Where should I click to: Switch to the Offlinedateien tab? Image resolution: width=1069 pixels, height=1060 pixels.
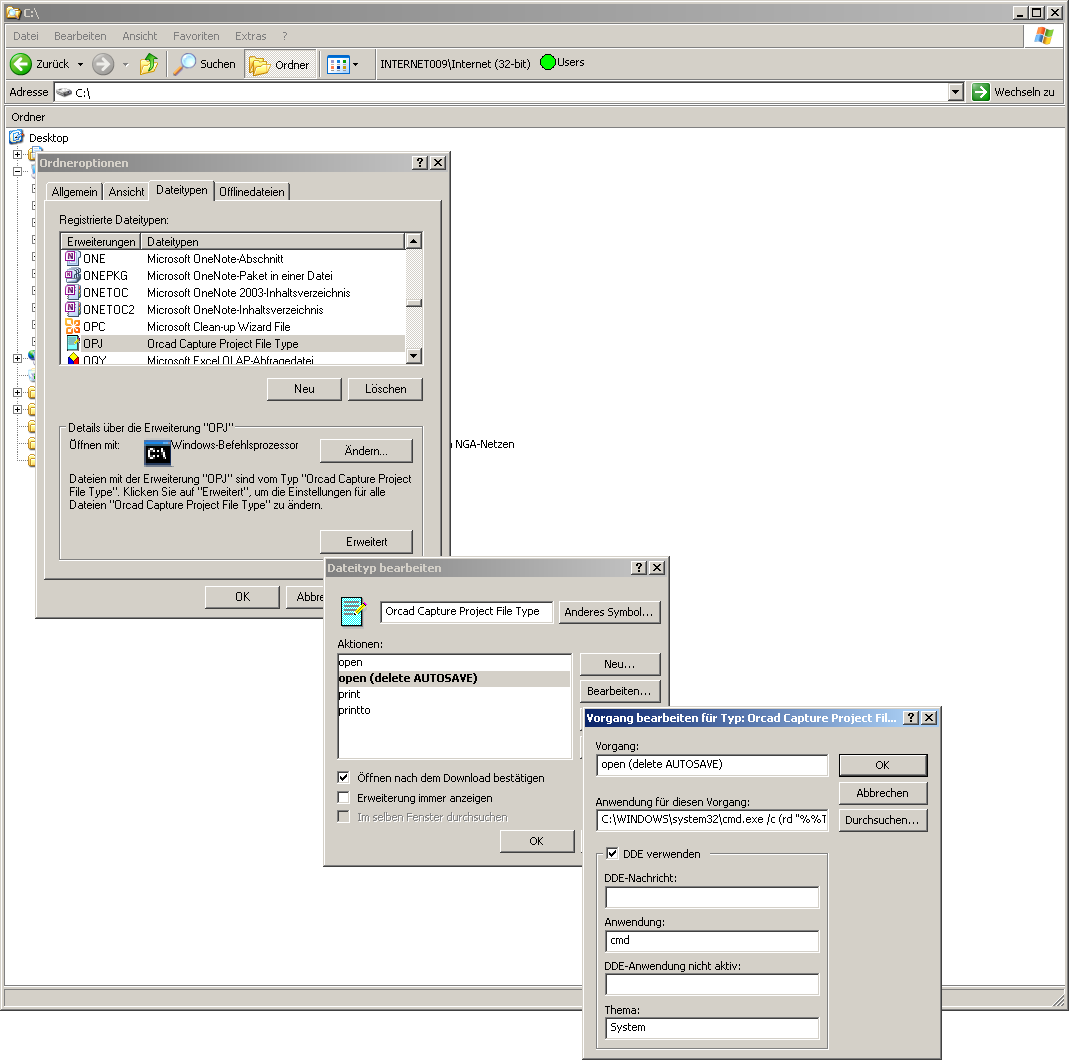click(x=252, y=192)
